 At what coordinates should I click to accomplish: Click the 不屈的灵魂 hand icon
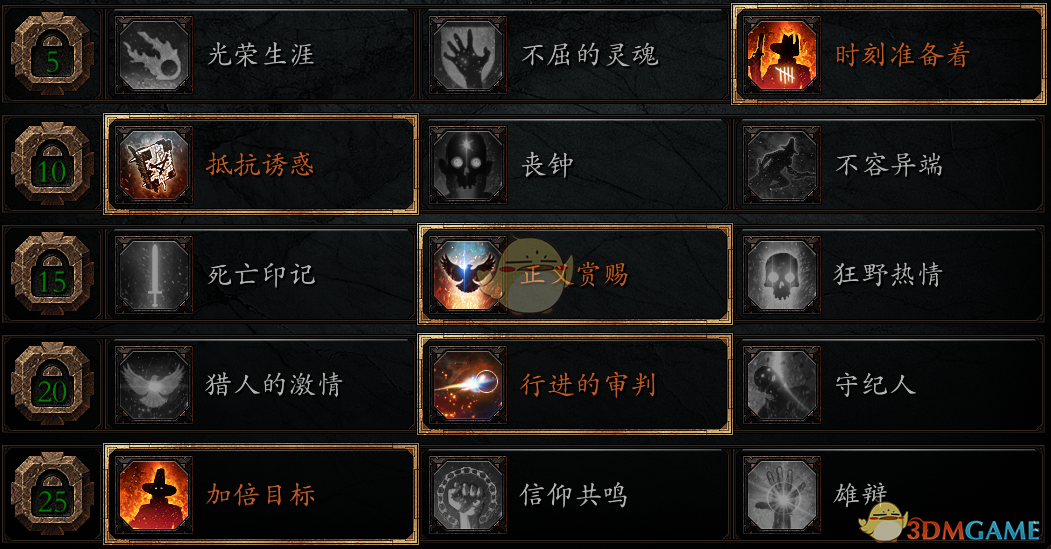click(468, 55)
